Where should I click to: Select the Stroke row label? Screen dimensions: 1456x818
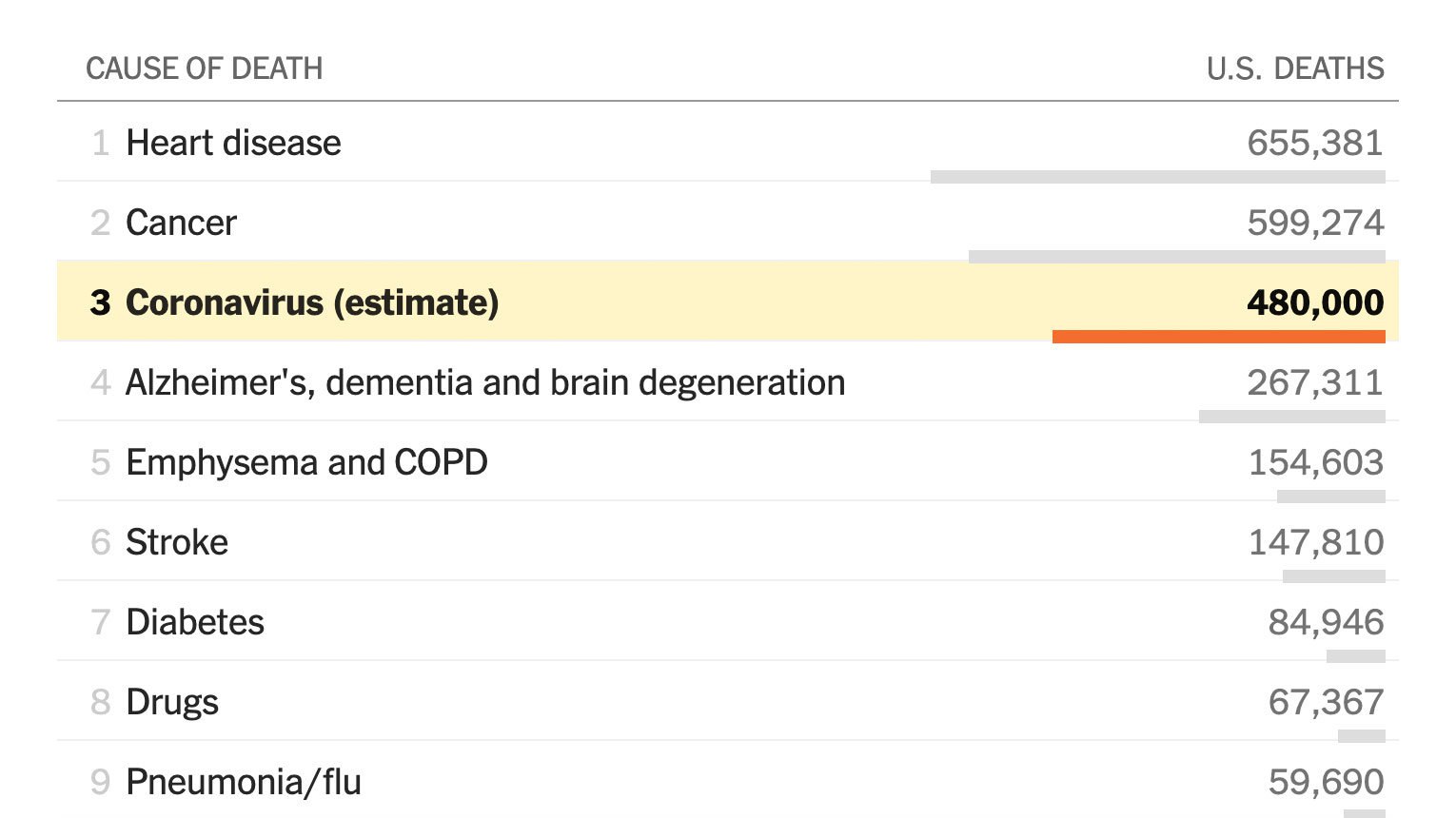[177, 542]
